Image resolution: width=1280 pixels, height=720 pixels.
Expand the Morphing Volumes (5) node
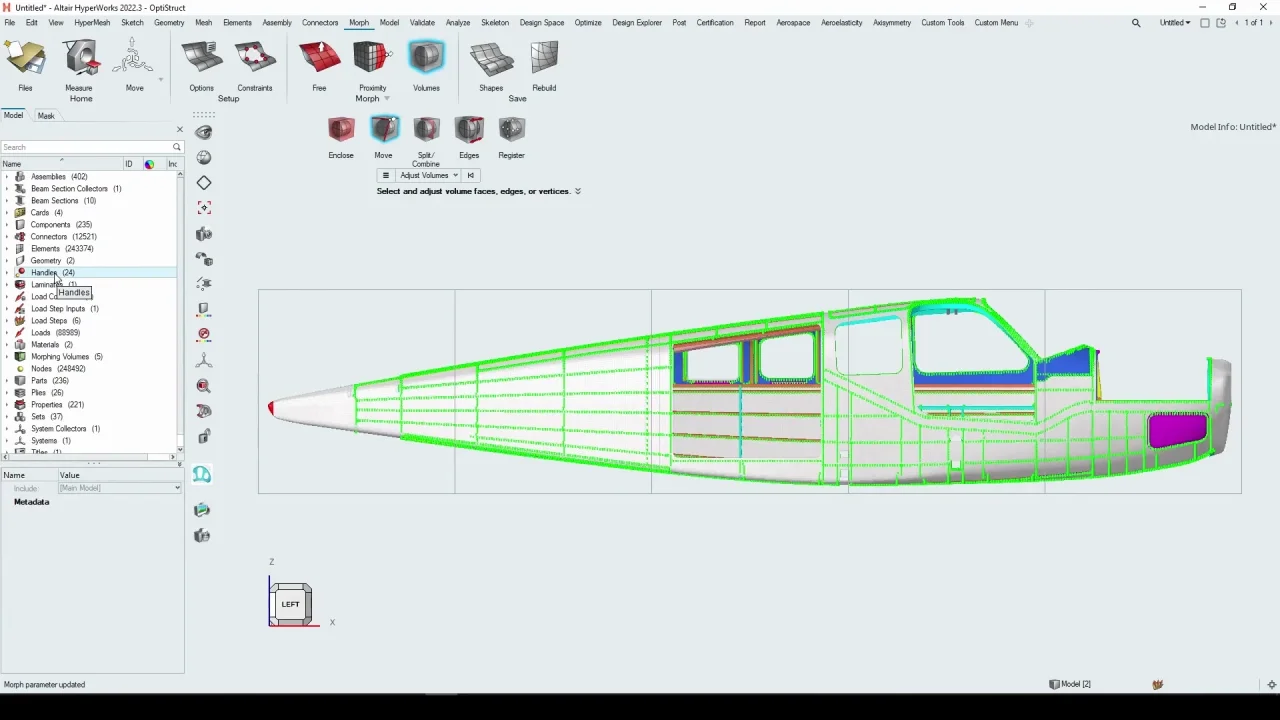click(x=7, y=357)
